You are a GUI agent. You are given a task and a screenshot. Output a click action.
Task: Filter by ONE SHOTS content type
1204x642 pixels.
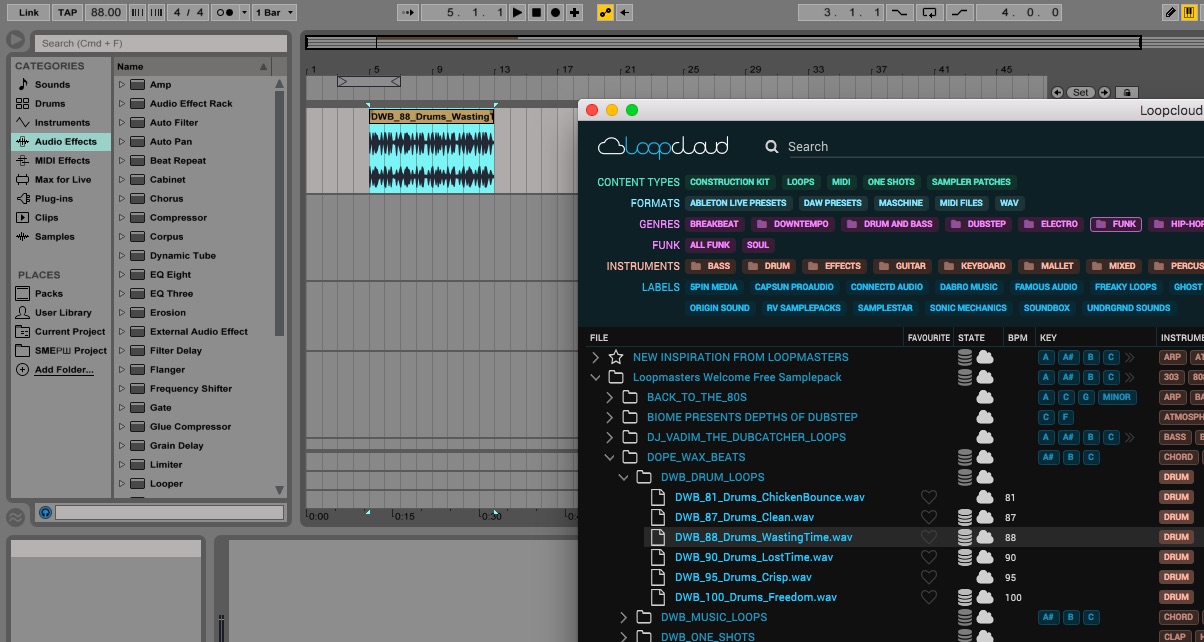(891, 182)
